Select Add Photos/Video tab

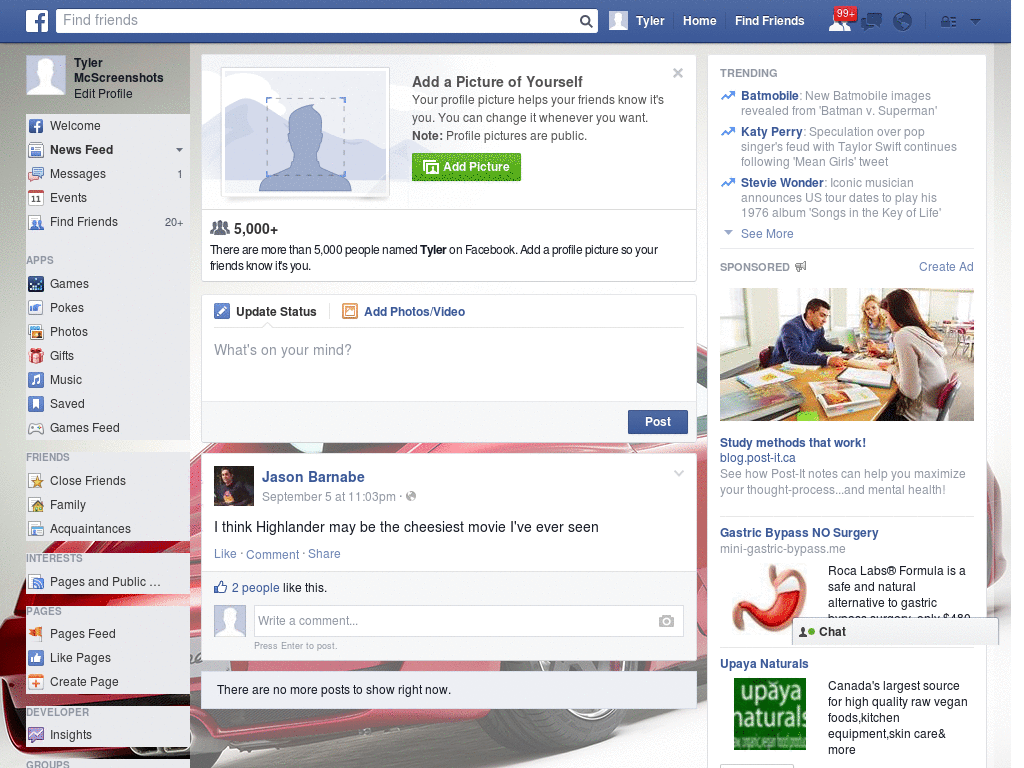(404, 312)
